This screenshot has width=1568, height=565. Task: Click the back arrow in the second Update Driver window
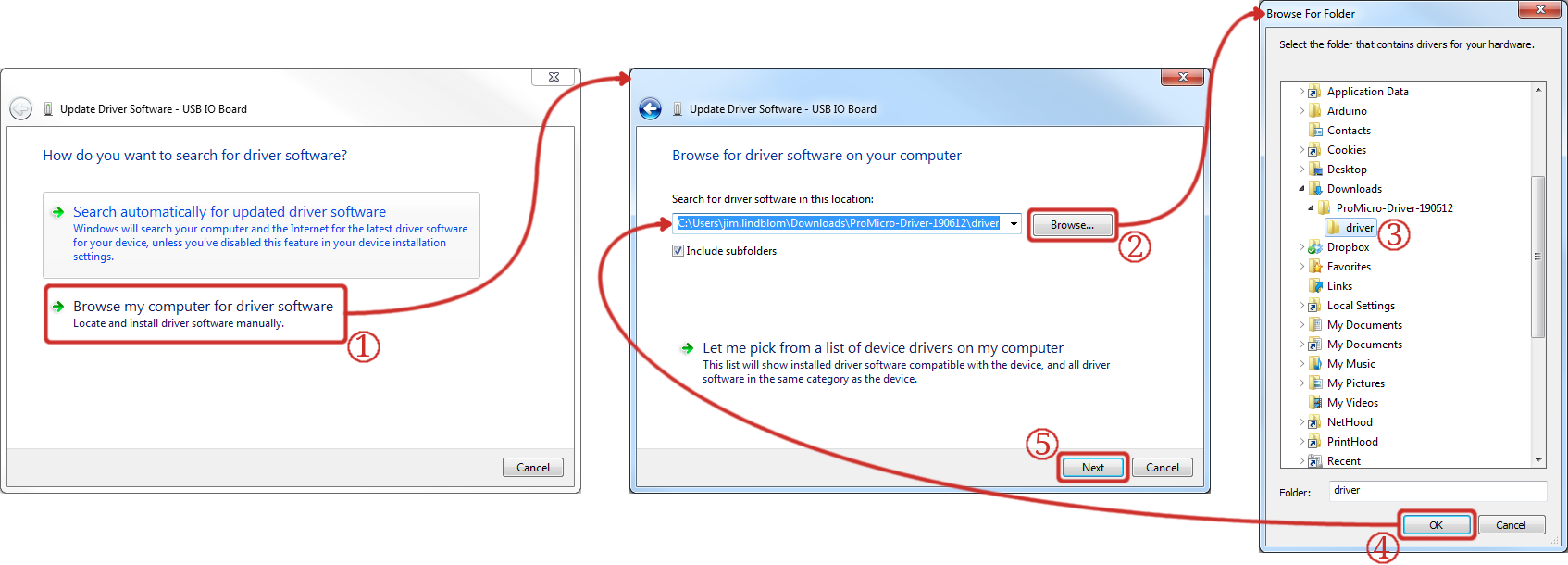pos(651,109)
